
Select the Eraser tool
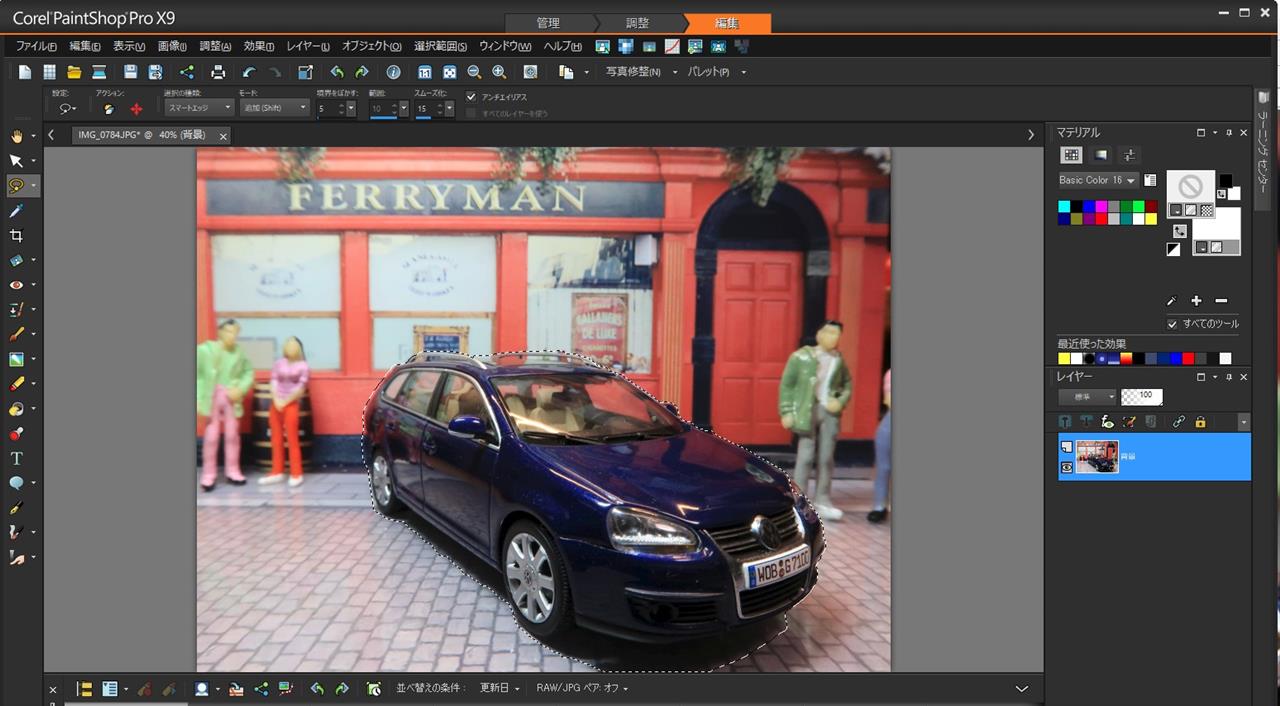point(16,384)
